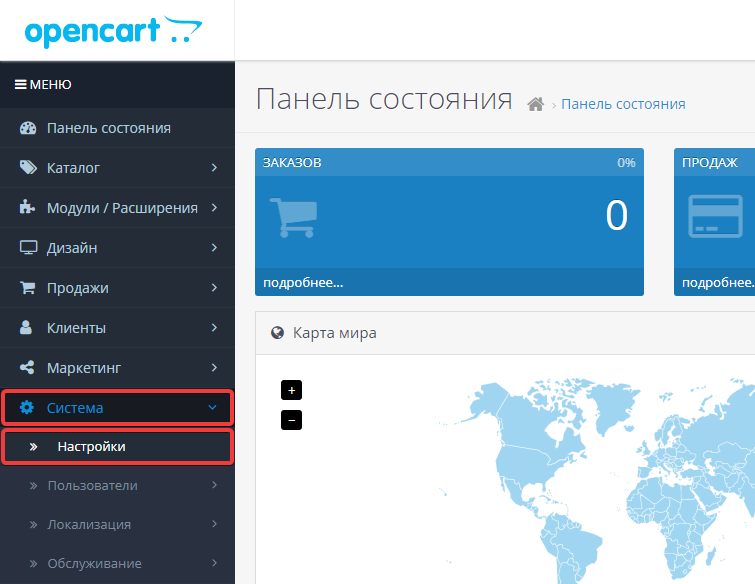Zoom out the world map with minus
The width and height of the screenshot is (755, 584).
click(292, 420)
